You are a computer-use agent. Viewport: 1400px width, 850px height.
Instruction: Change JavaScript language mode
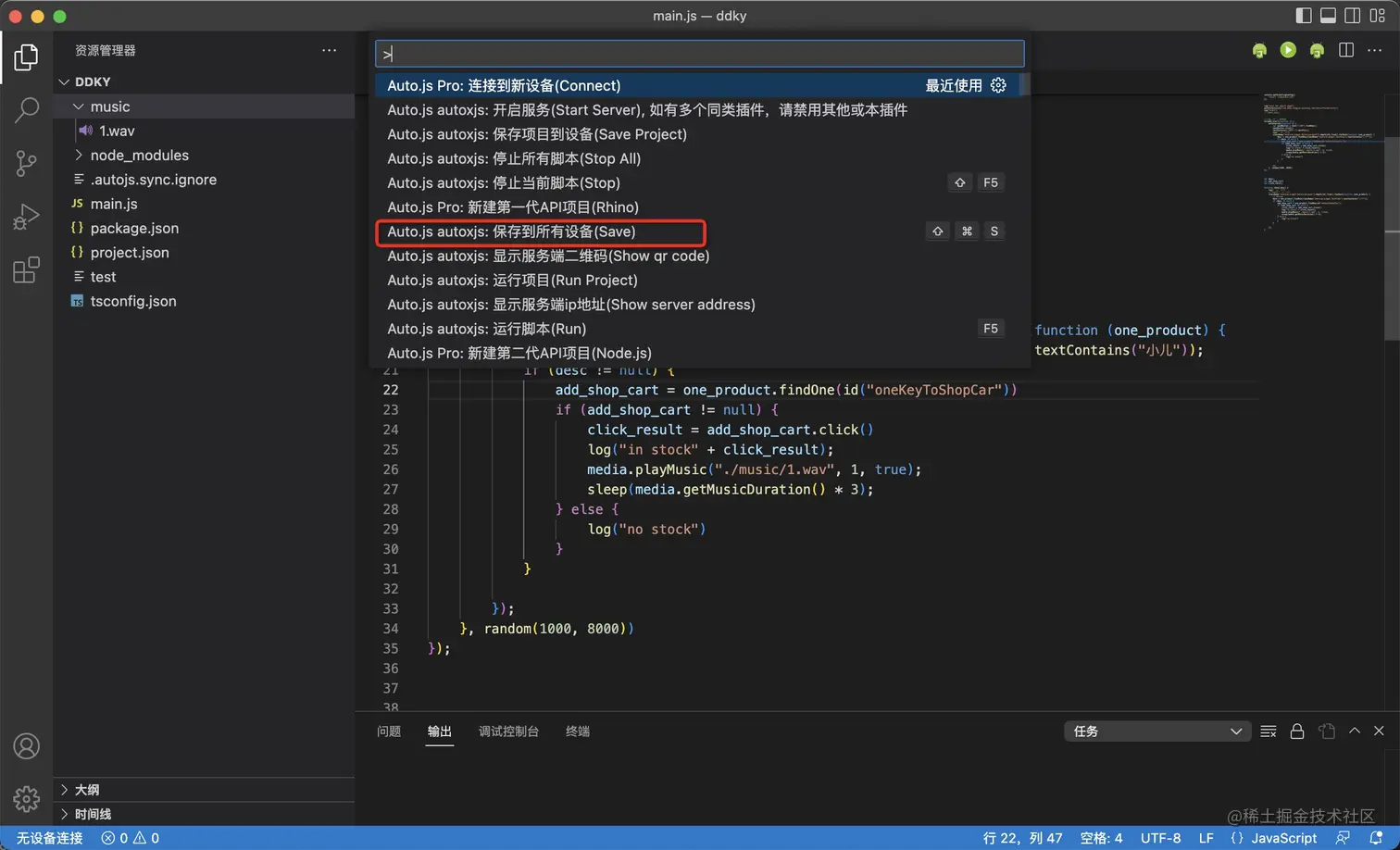point(1284,838)
